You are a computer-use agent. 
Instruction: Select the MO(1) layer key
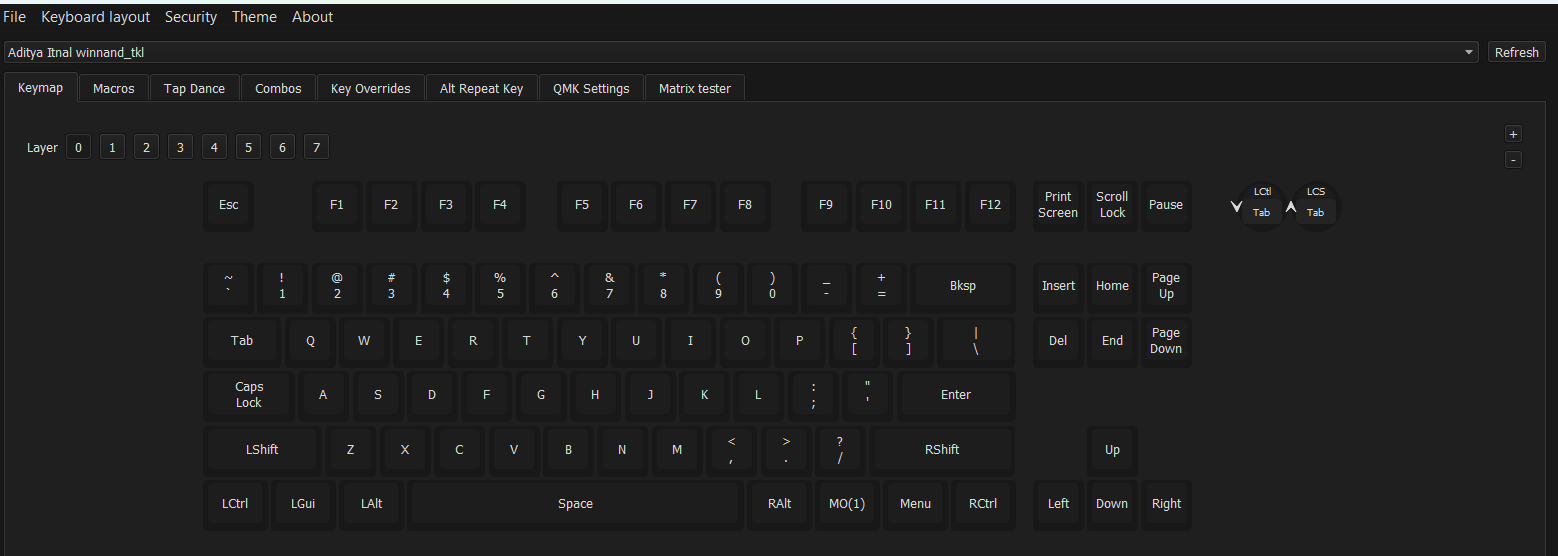pos(848,504)
